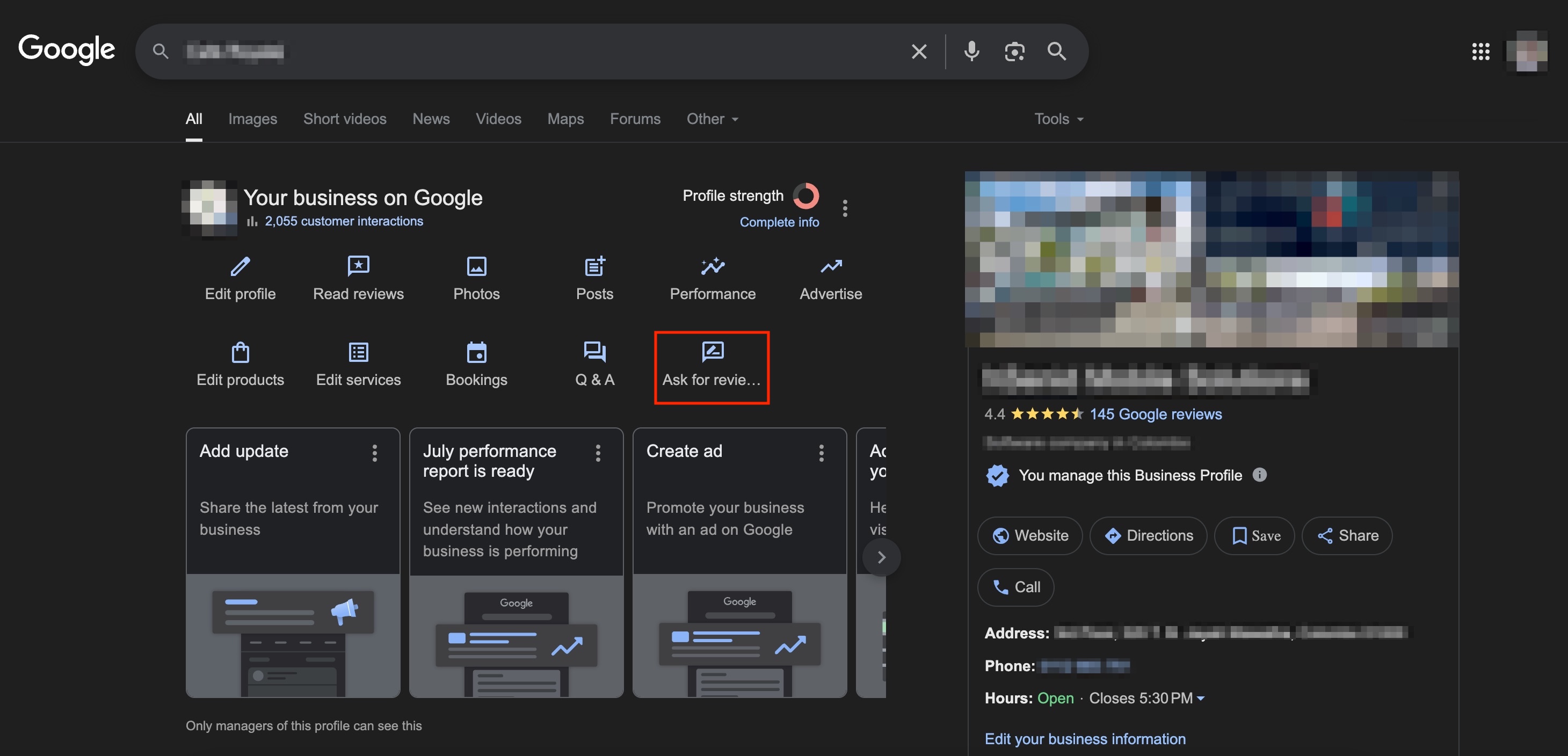Image resolution: width=1568 pixels, height=756 pixels.
Task: Expand the Other search filter dropdown
Action: pos(712,119)
